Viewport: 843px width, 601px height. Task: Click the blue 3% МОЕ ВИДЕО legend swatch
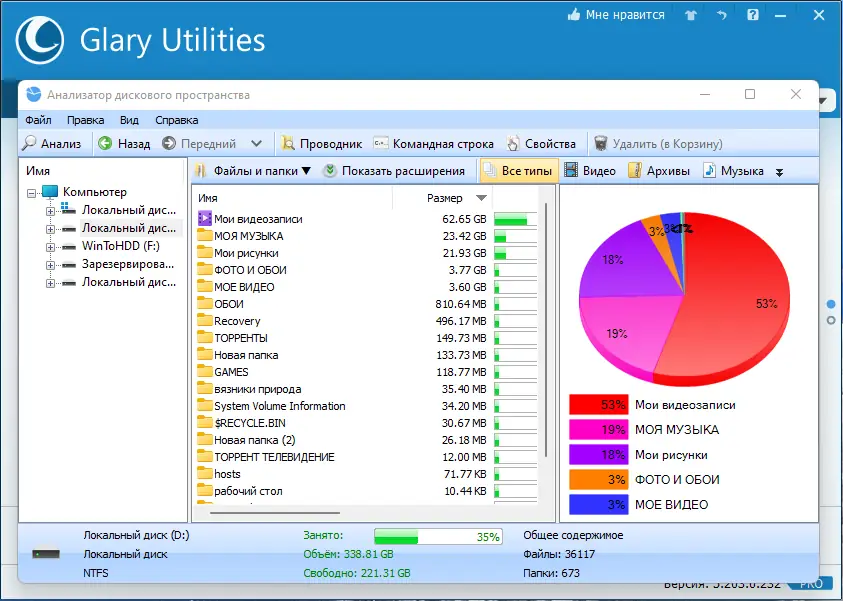coord(598,505)
